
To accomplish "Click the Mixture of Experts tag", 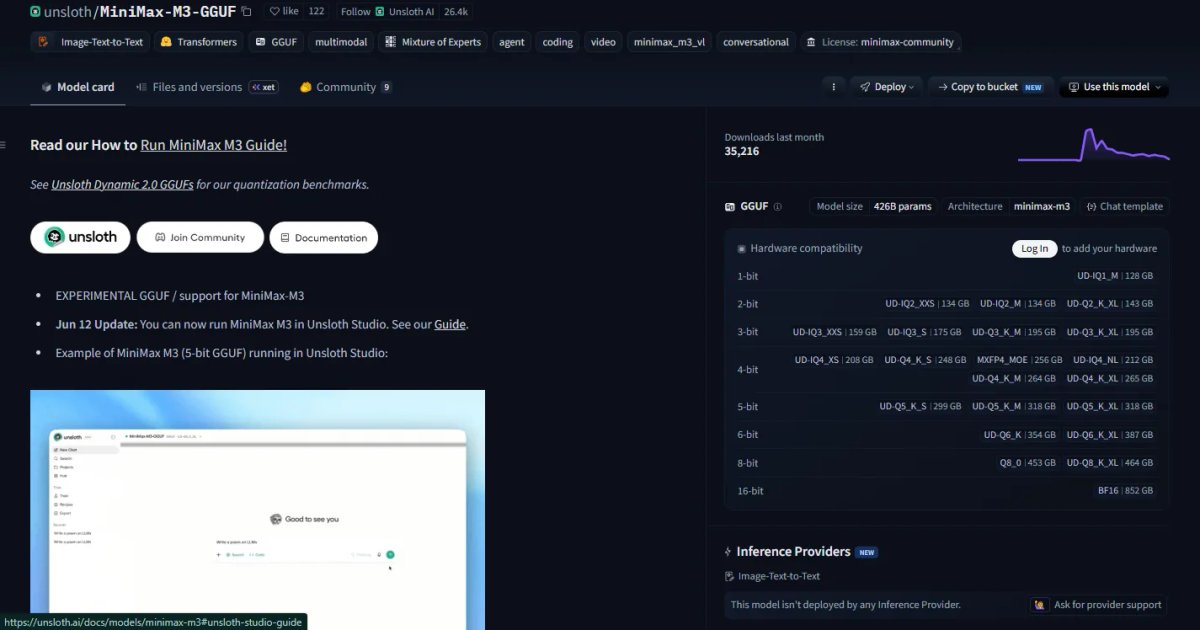I will pyautogui.click(x=433, y=42).
